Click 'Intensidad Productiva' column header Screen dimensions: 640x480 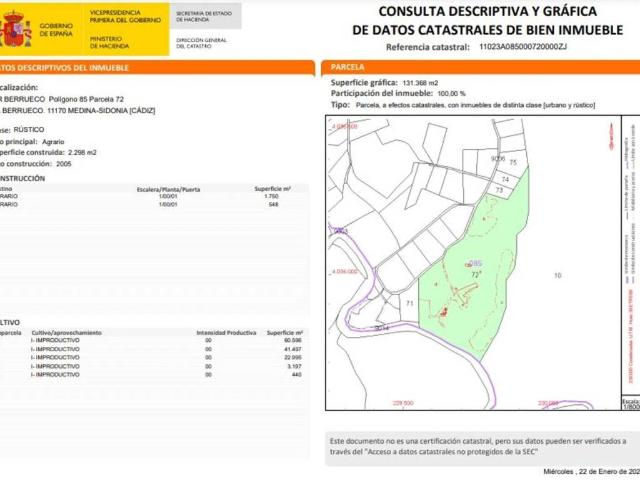[226, 333]
